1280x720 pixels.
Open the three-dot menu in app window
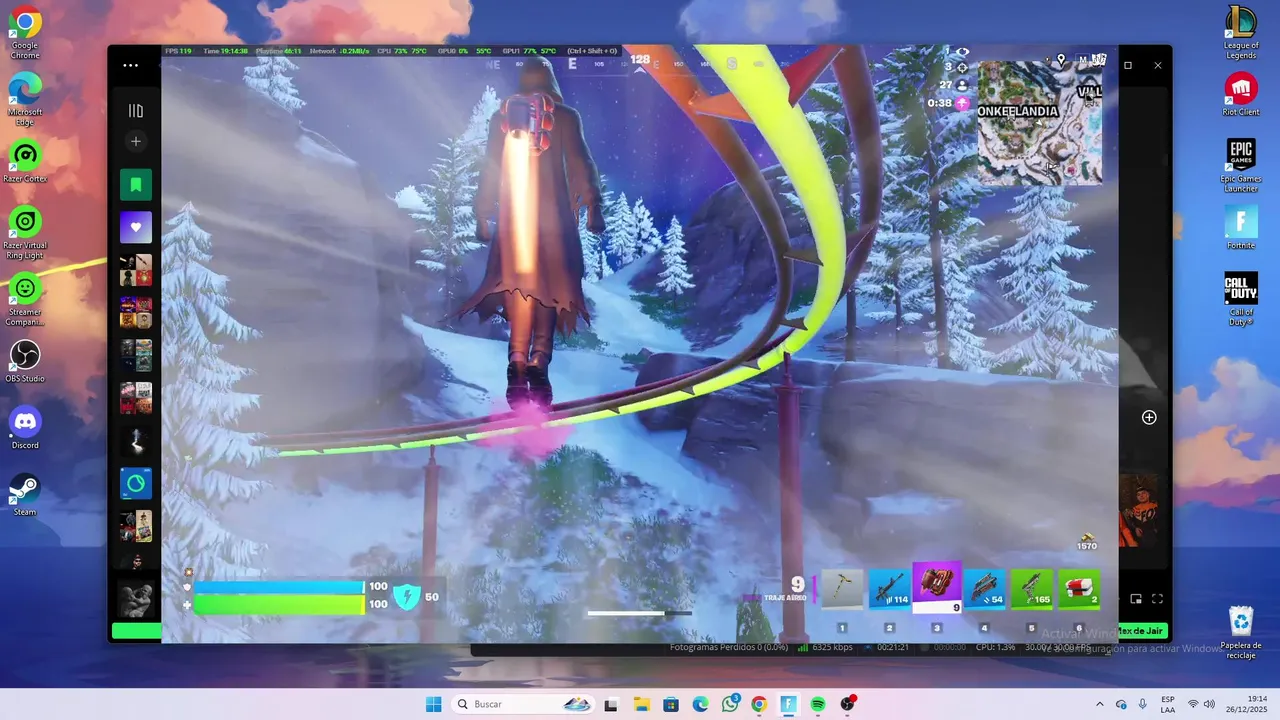click(131, 65)
